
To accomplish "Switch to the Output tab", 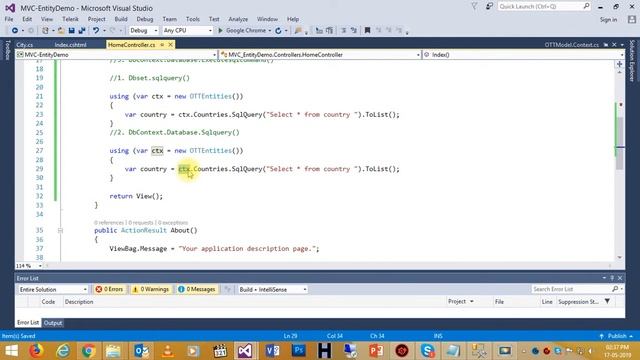I will pos(53,323).
